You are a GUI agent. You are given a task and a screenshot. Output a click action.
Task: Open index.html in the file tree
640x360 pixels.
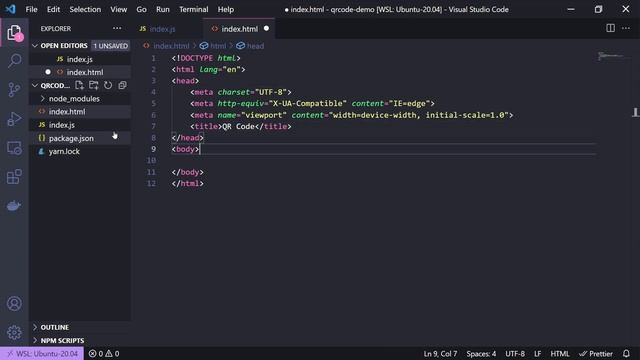pos(80,111)
